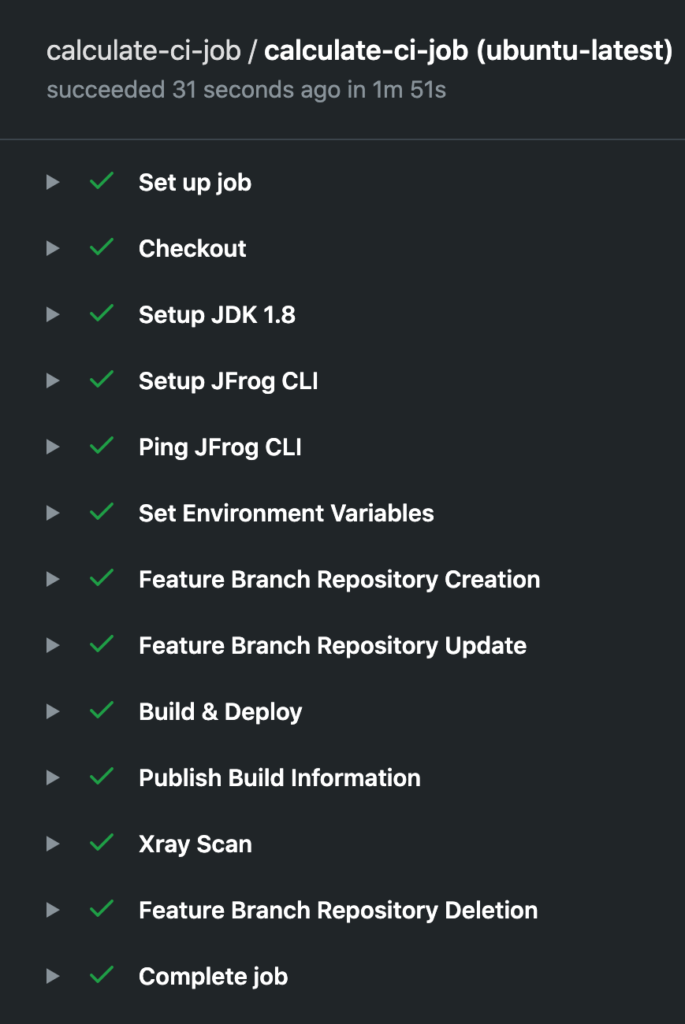The image size is (685, 1024).
Task: Click the success checkmark for Build & Deploy
Action: (100, 711)
